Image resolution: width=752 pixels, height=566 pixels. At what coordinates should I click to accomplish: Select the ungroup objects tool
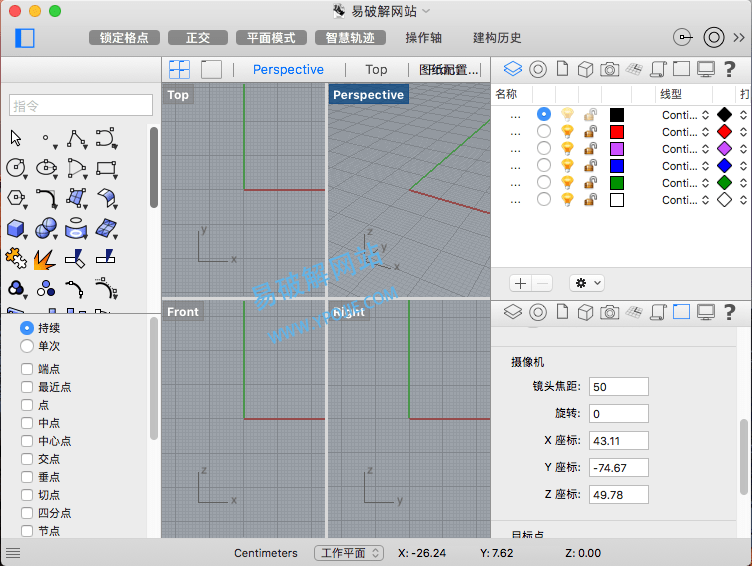[46, 288]
